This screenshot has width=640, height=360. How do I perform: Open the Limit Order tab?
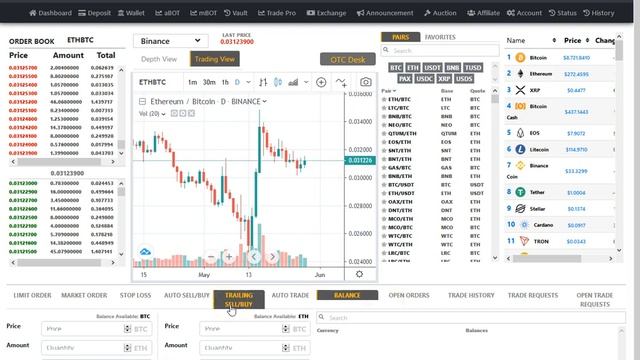click(32, 295)
